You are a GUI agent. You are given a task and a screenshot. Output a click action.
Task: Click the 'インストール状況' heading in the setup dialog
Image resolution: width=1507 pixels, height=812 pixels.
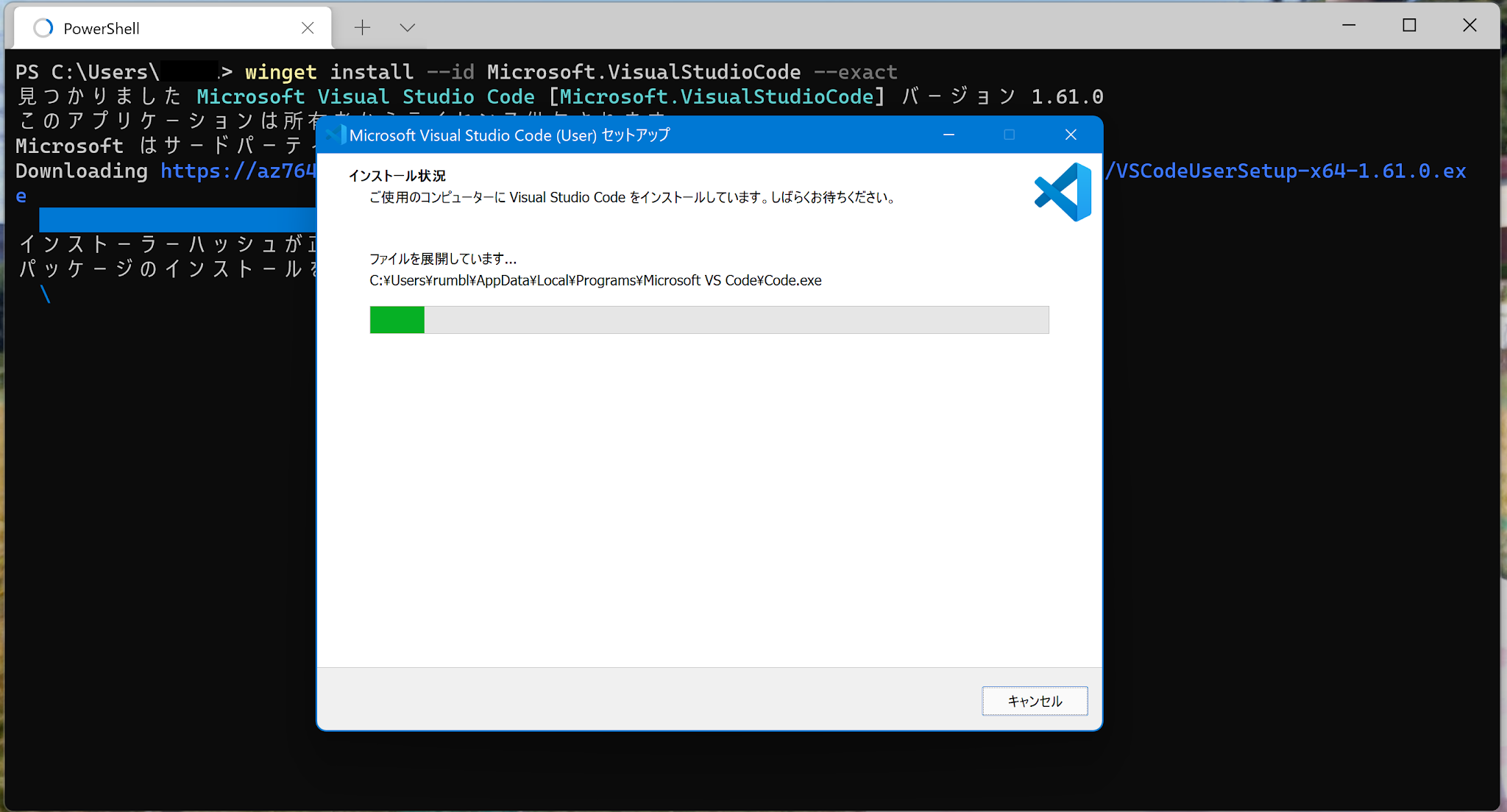click(397, 176)
